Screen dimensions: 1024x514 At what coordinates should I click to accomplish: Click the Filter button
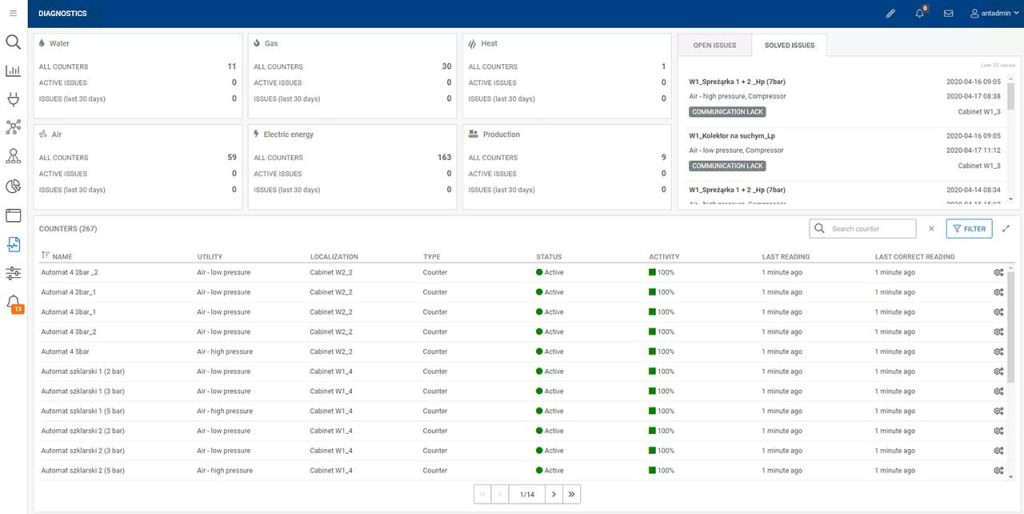[969, 229]
